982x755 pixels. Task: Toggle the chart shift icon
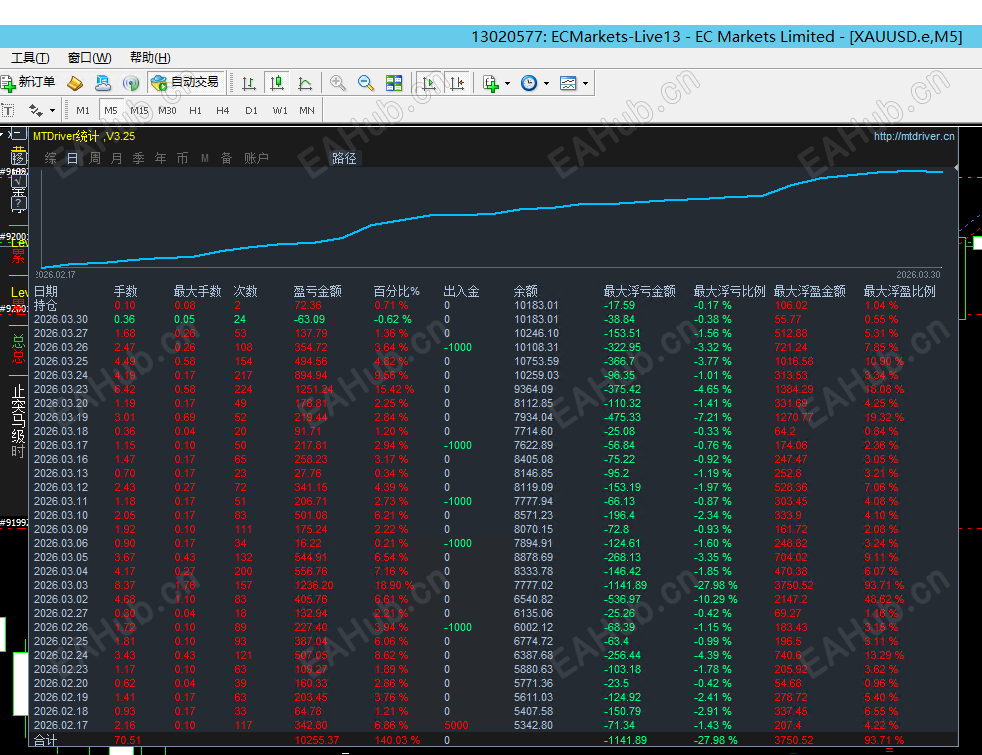(x=457, y=83)
